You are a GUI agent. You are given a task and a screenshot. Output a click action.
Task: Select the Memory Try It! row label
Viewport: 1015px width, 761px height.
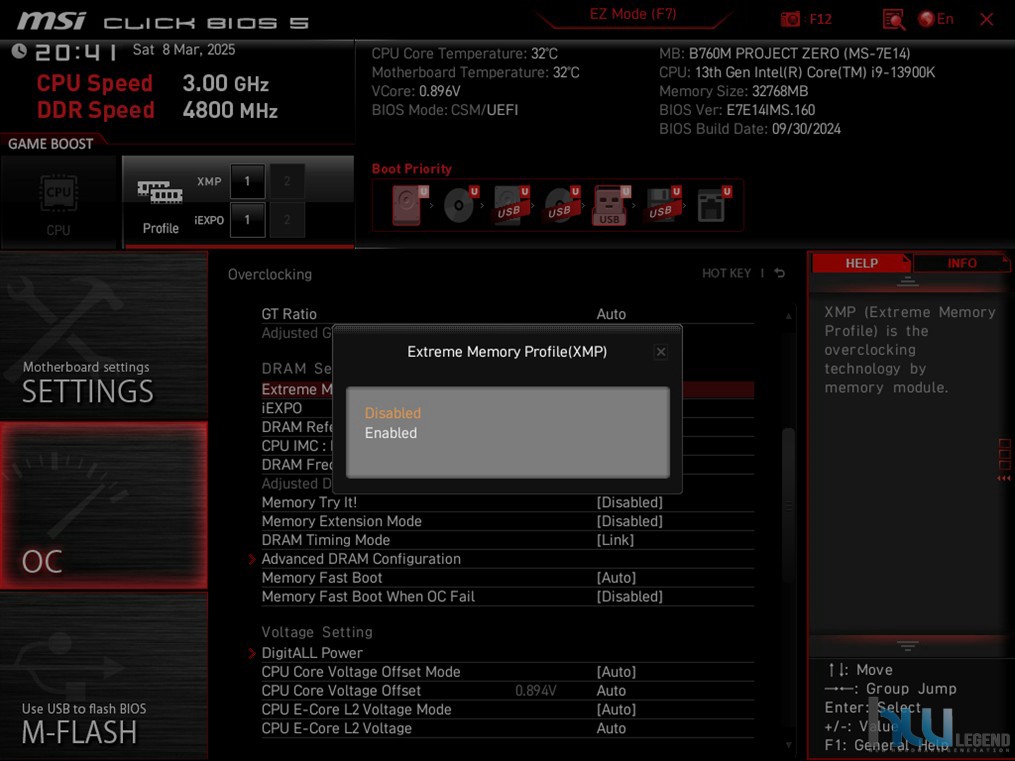[x=309, y=502]
